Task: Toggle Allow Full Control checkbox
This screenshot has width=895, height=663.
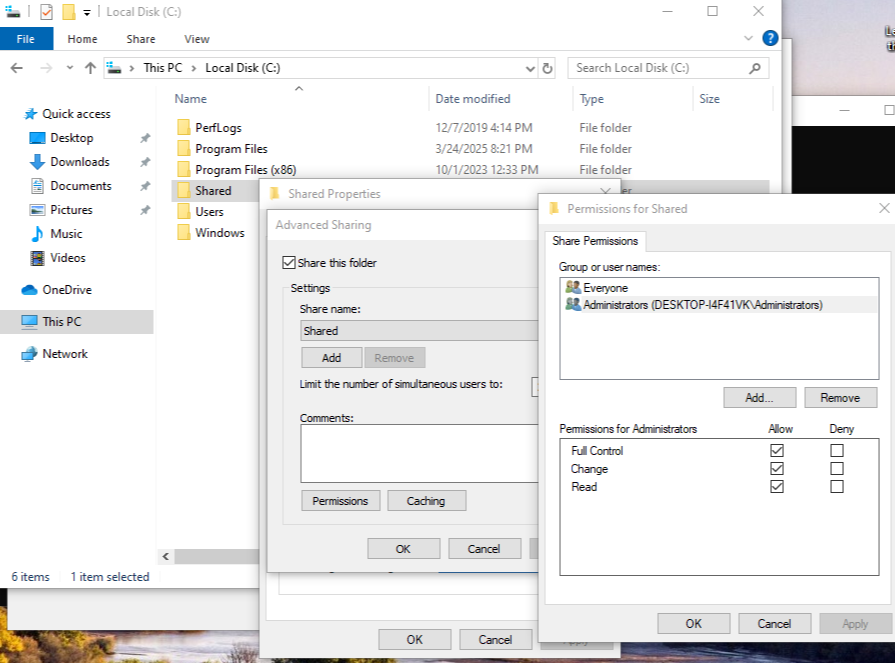Action: tap(776, 450)
